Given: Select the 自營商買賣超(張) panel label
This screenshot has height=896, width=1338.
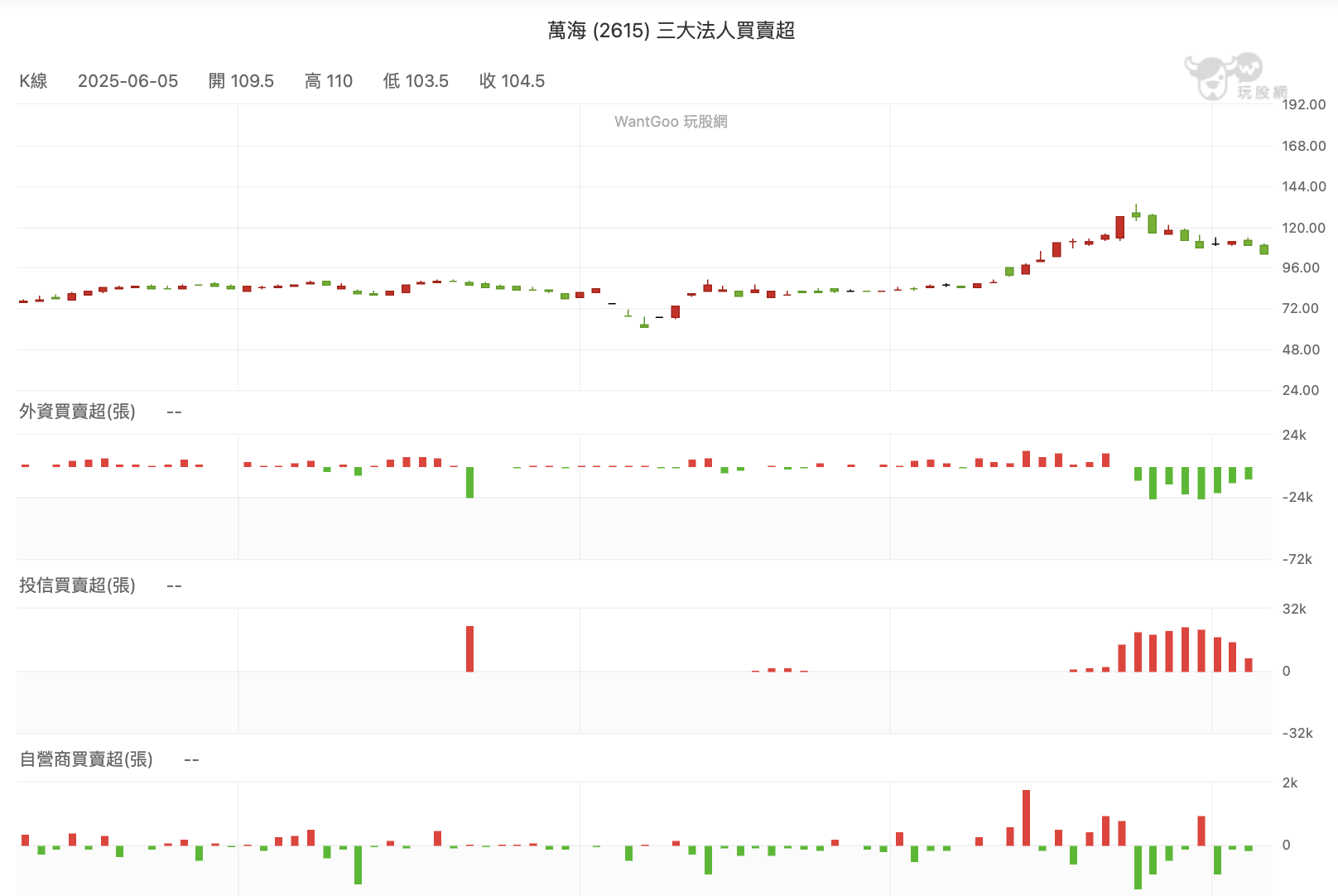Looking at the screenshot, I should click(86, 759).
